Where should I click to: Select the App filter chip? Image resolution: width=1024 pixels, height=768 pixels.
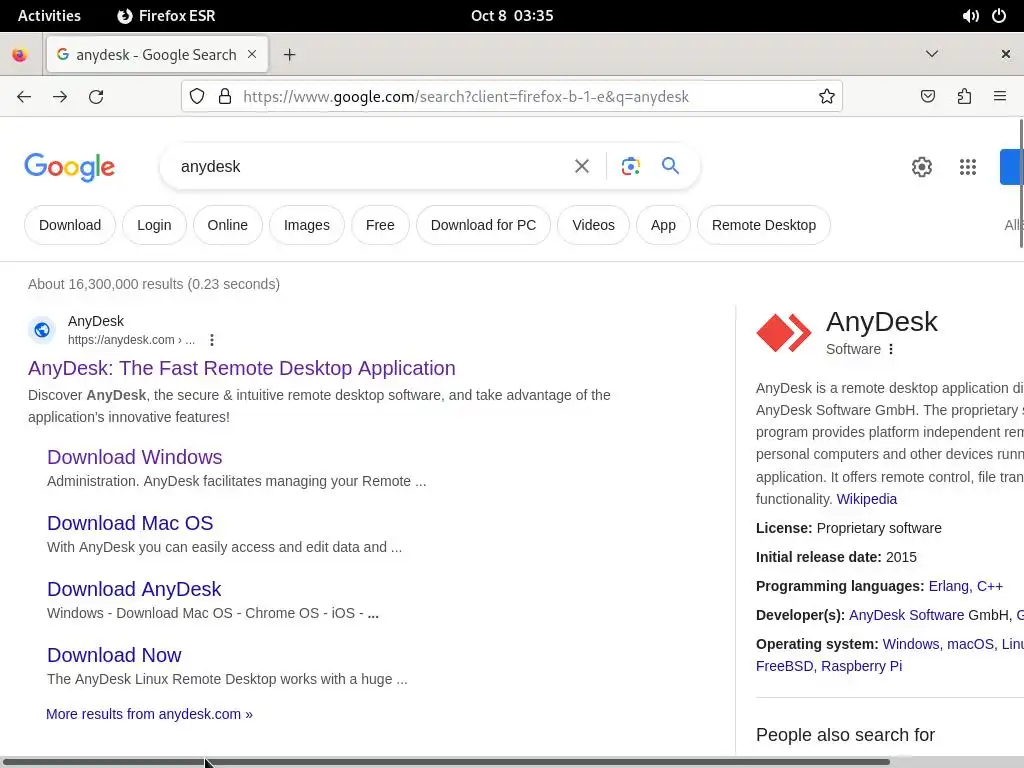point(663,225)
